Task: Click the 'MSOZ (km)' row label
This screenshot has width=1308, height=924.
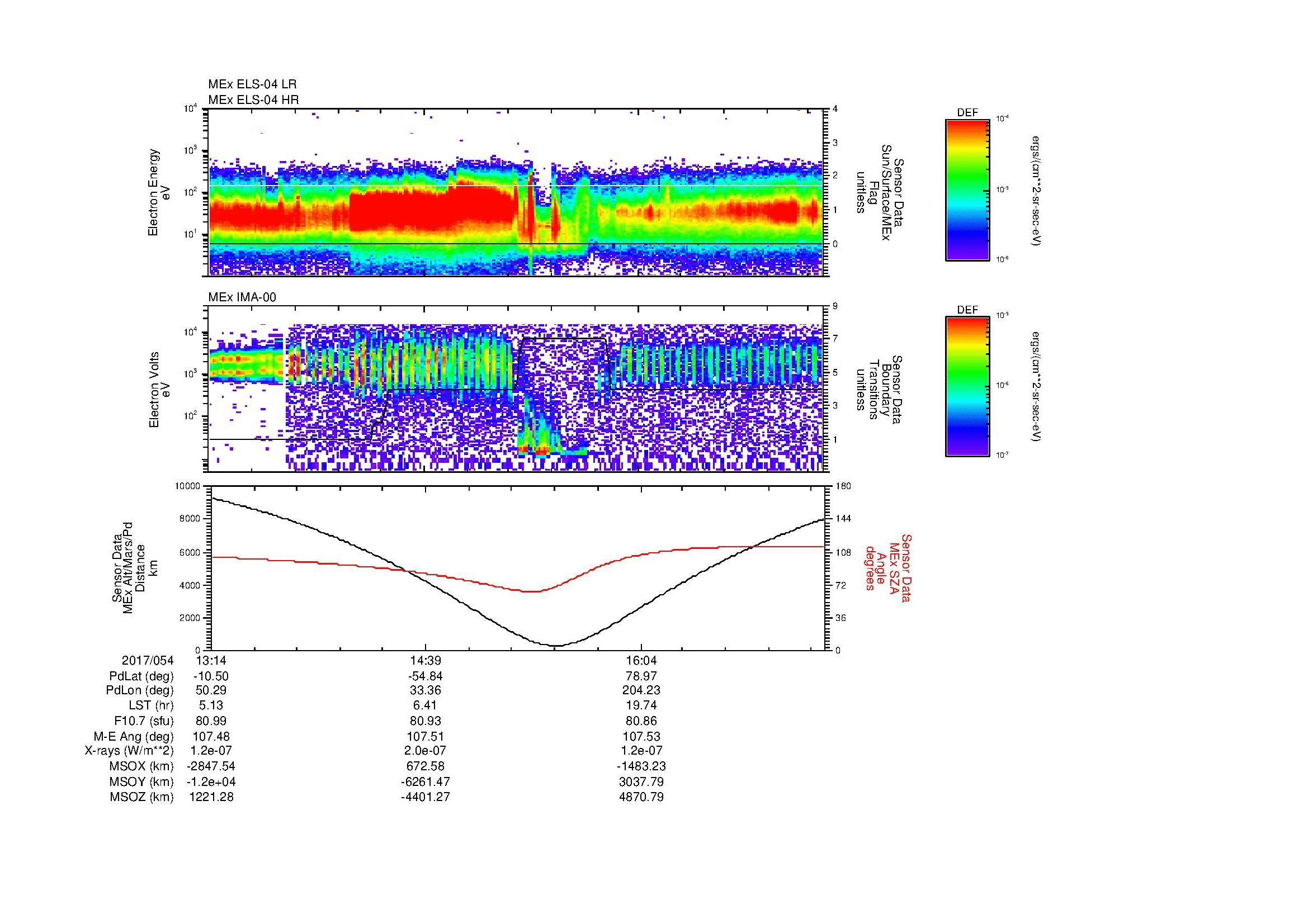Action: click(x=142, y=797)
